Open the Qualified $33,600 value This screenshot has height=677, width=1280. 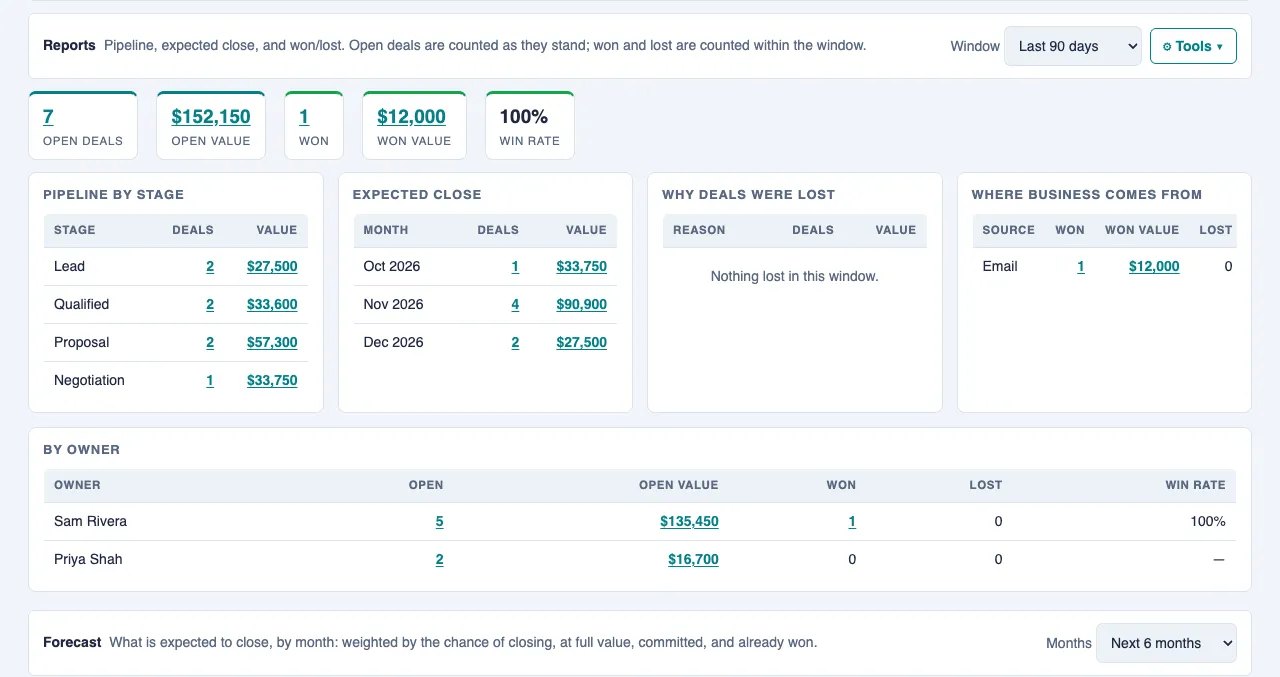pos(272,304)
